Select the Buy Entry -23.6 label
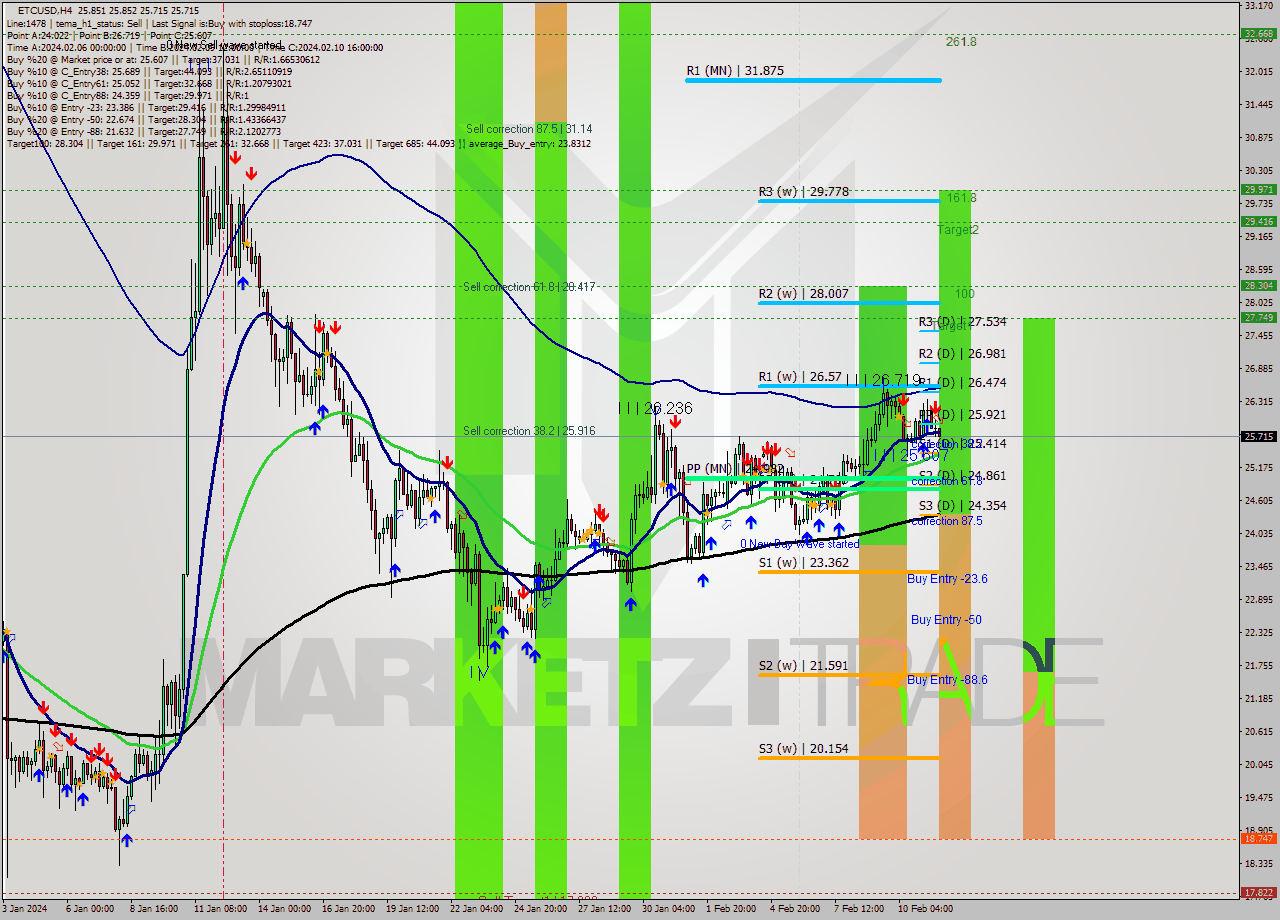 [x=947, y=579]
